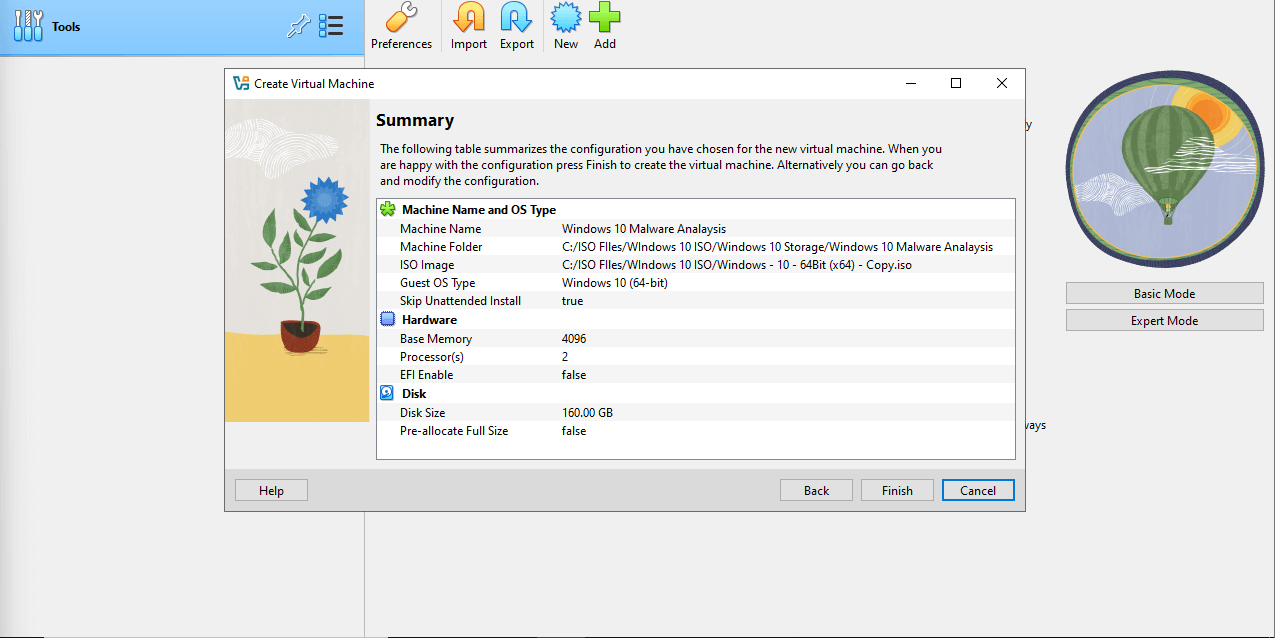1275x638 pixels.
Task: Click the VirtualBox icon in the dialog title bar
Action: [x=240, y=84]
